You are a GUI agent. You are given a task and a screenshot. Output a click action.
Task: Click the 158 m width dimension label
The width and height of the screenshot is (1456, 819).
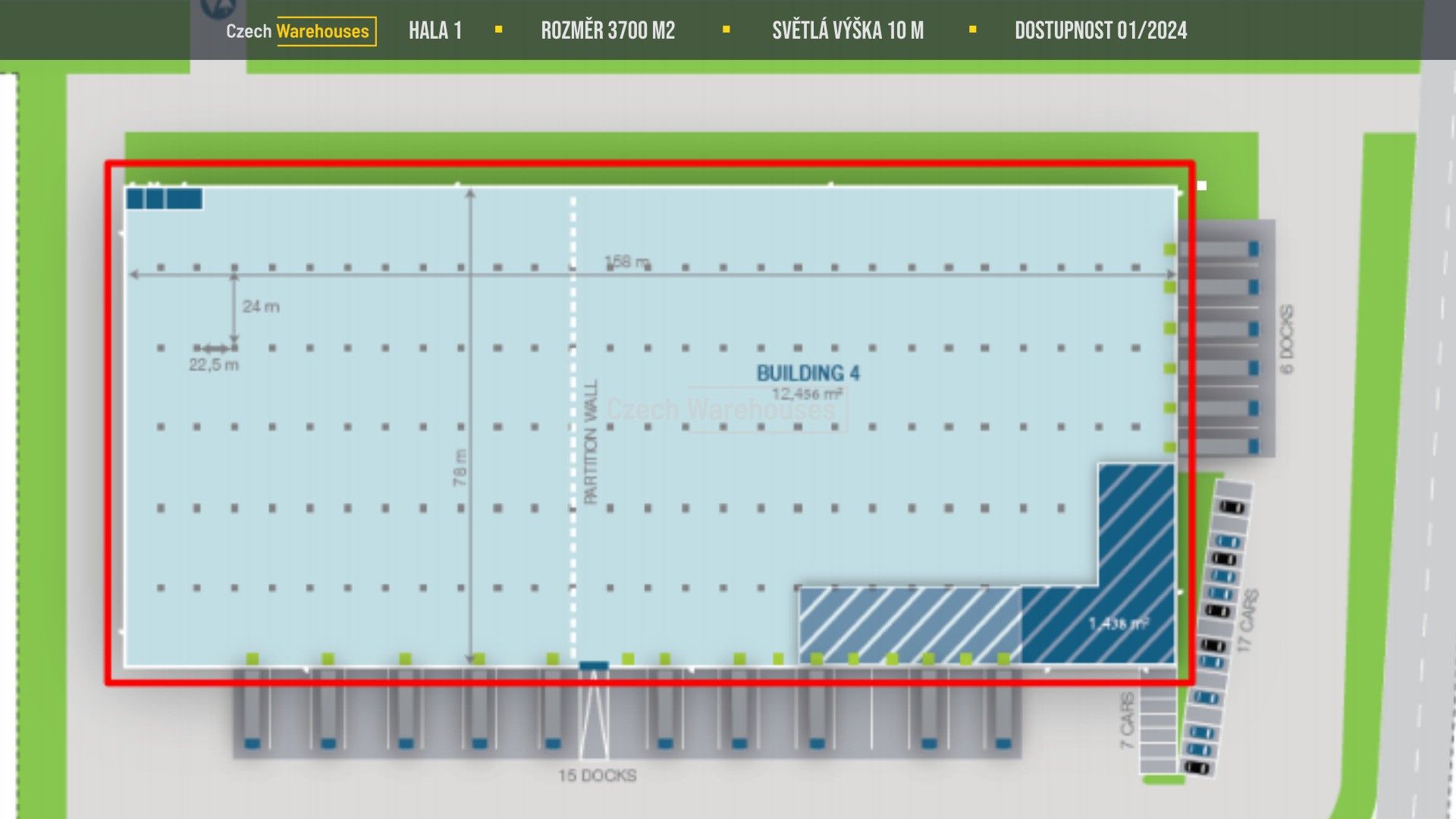point(626,262)
